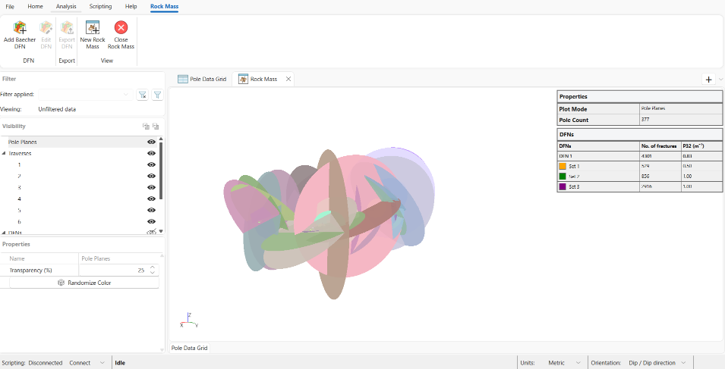Hide the Pole Planes layer
The height and width of the screenshot is (369, 725).
click(151, 142)
